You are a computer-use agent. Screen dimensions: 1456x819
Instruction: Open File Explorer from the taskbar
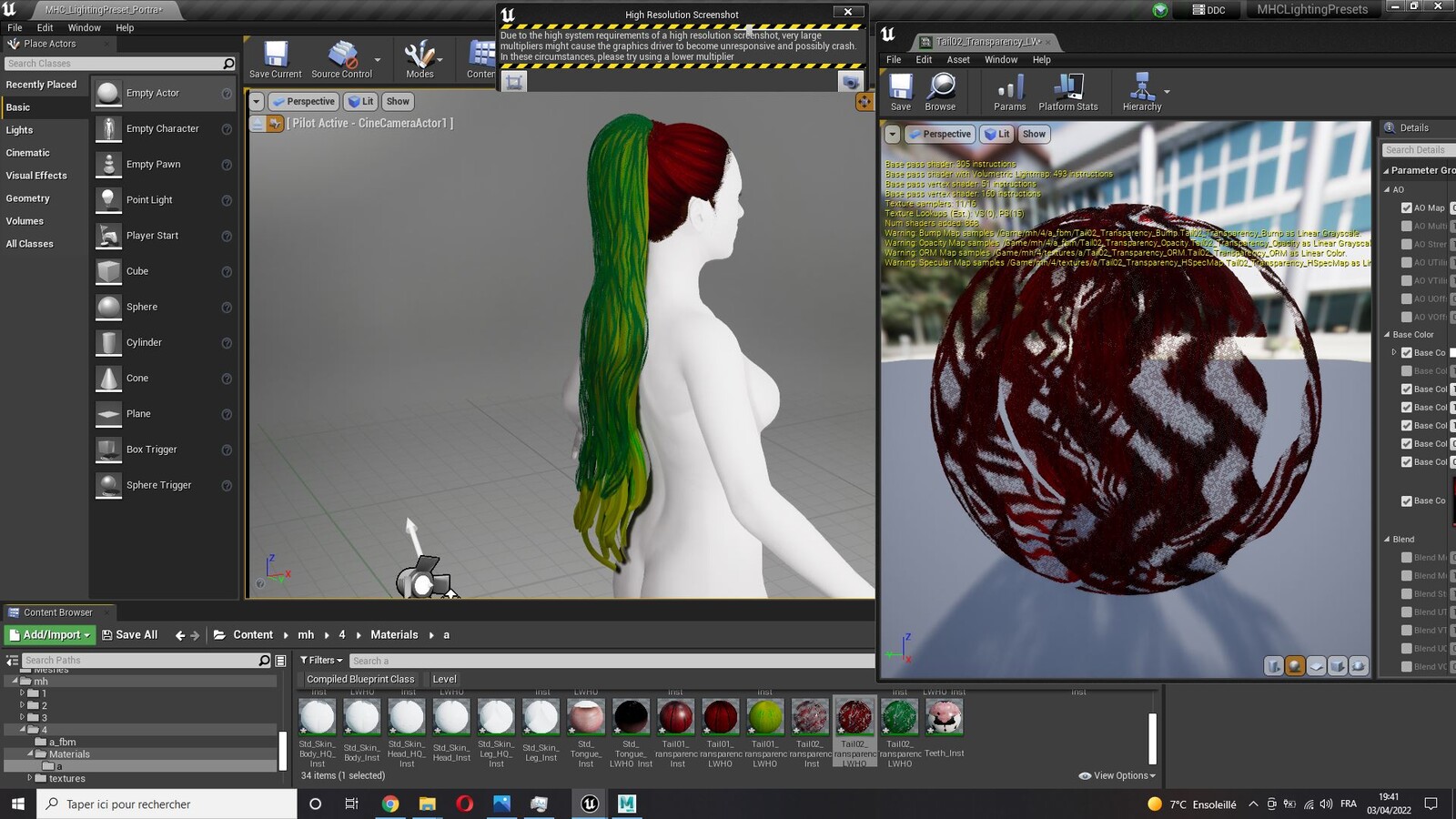(x=427, y=804)
